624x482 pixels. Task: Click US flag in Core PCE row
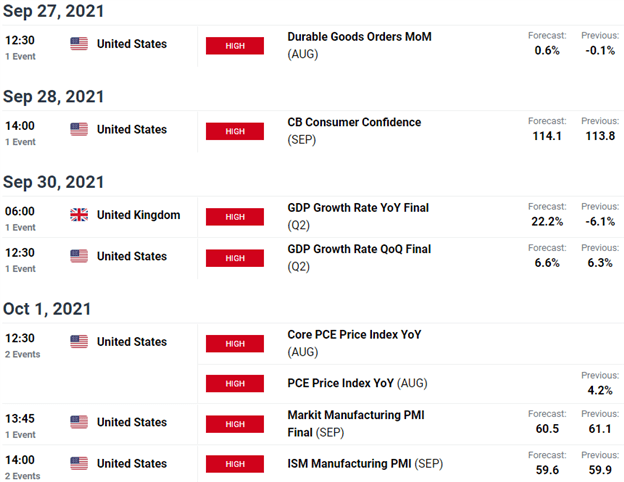pyautogui.click(x=79, y=341)
